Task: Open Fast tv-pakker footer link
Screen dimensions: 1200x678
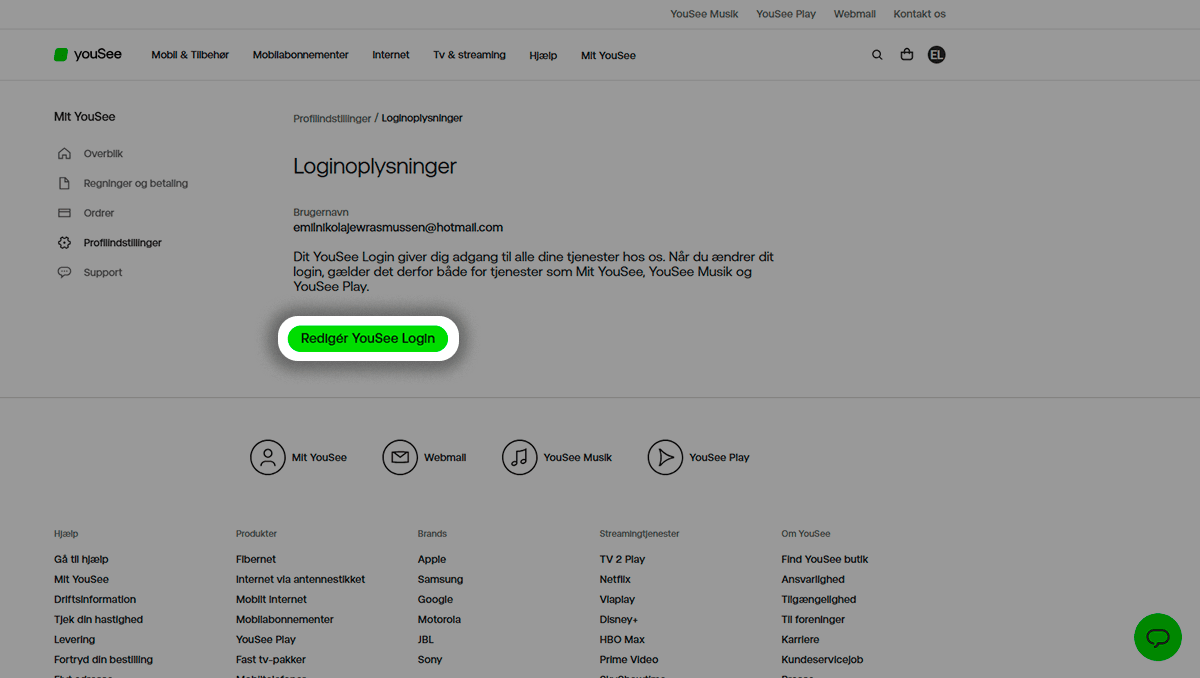Action: (271, 659)
